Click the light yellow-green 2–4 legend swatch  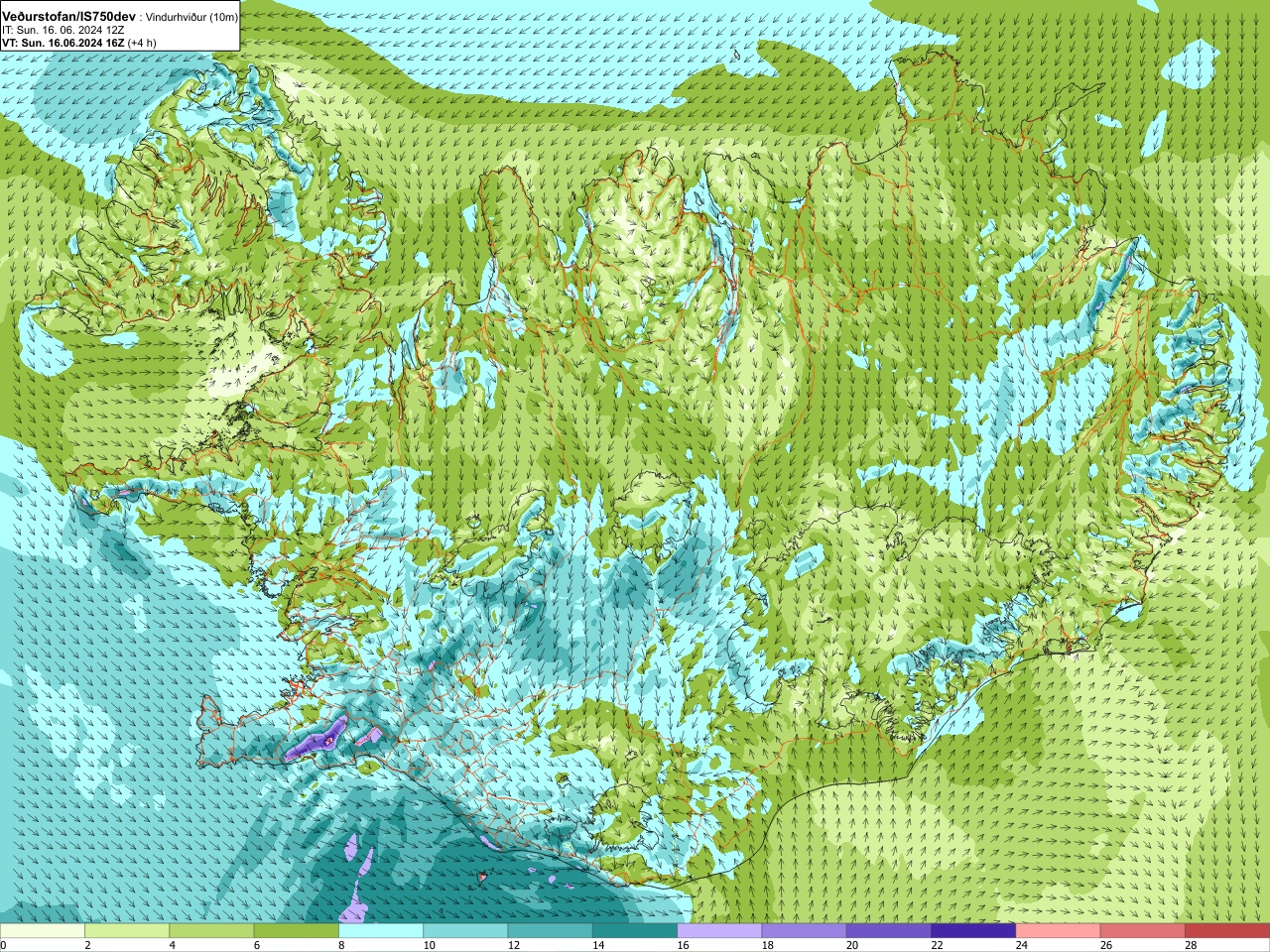pos(127,931)
